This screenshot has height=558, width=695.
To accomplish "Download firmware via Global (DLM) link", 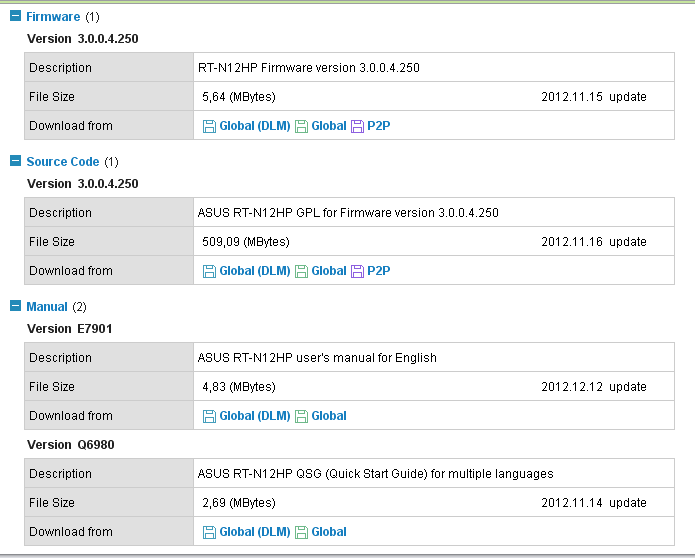I will [253, 126].
